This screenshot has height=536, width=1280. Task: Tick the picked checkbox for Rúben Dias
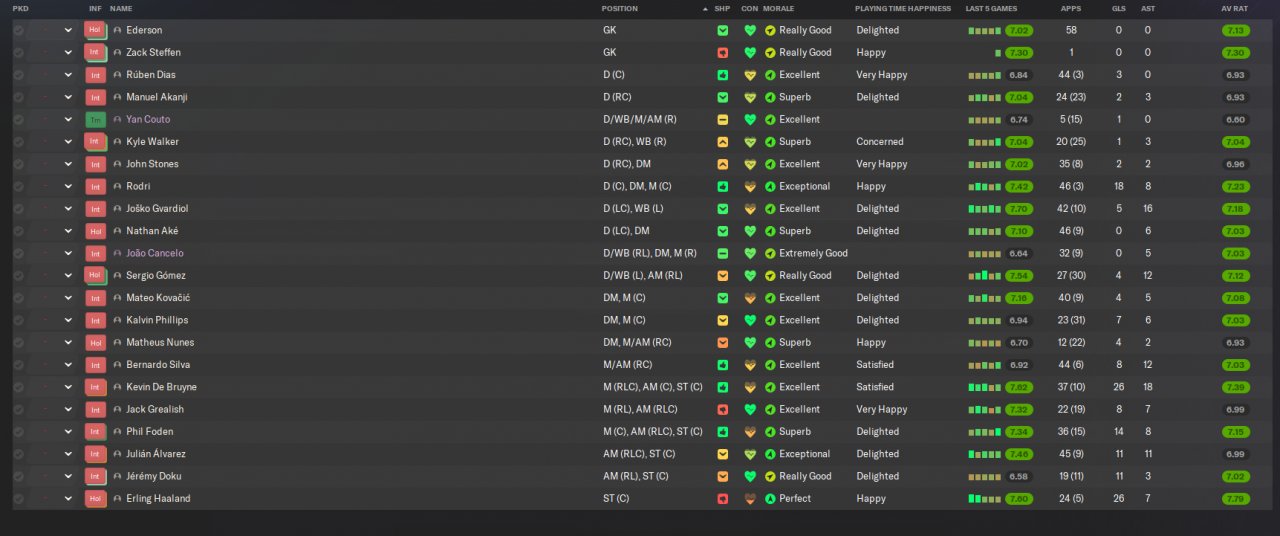pos(19,75)
